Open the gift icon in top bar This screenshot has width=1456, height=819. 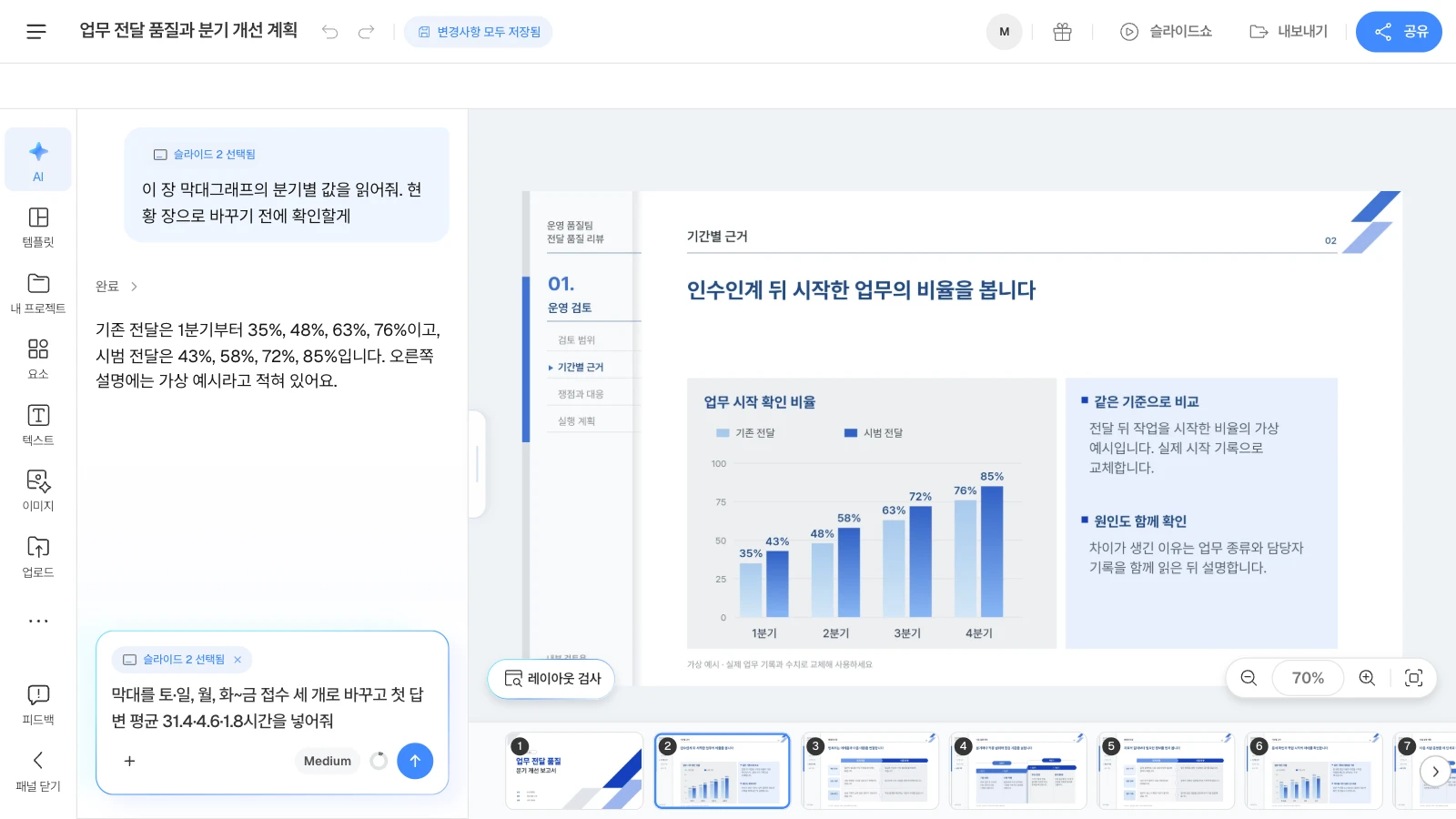pos(1062,32)
